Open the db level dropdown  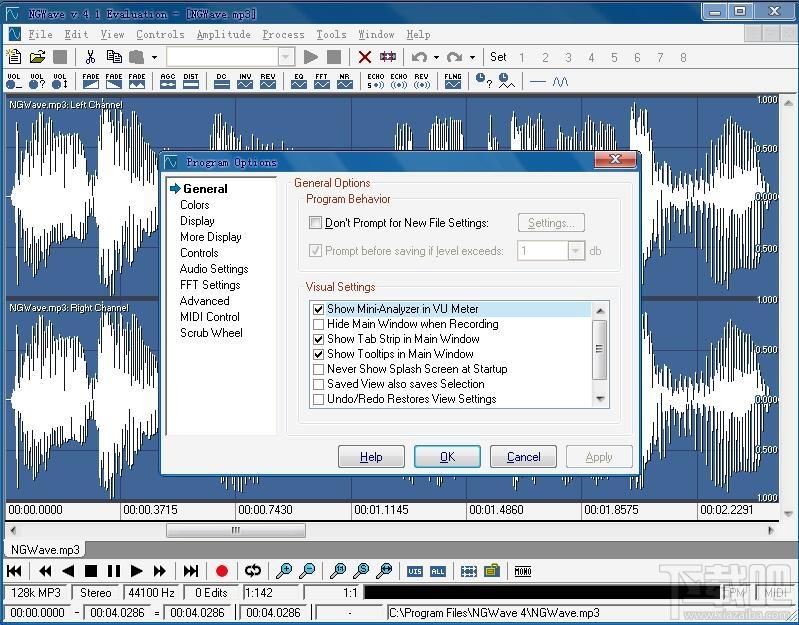pos(576,251)
